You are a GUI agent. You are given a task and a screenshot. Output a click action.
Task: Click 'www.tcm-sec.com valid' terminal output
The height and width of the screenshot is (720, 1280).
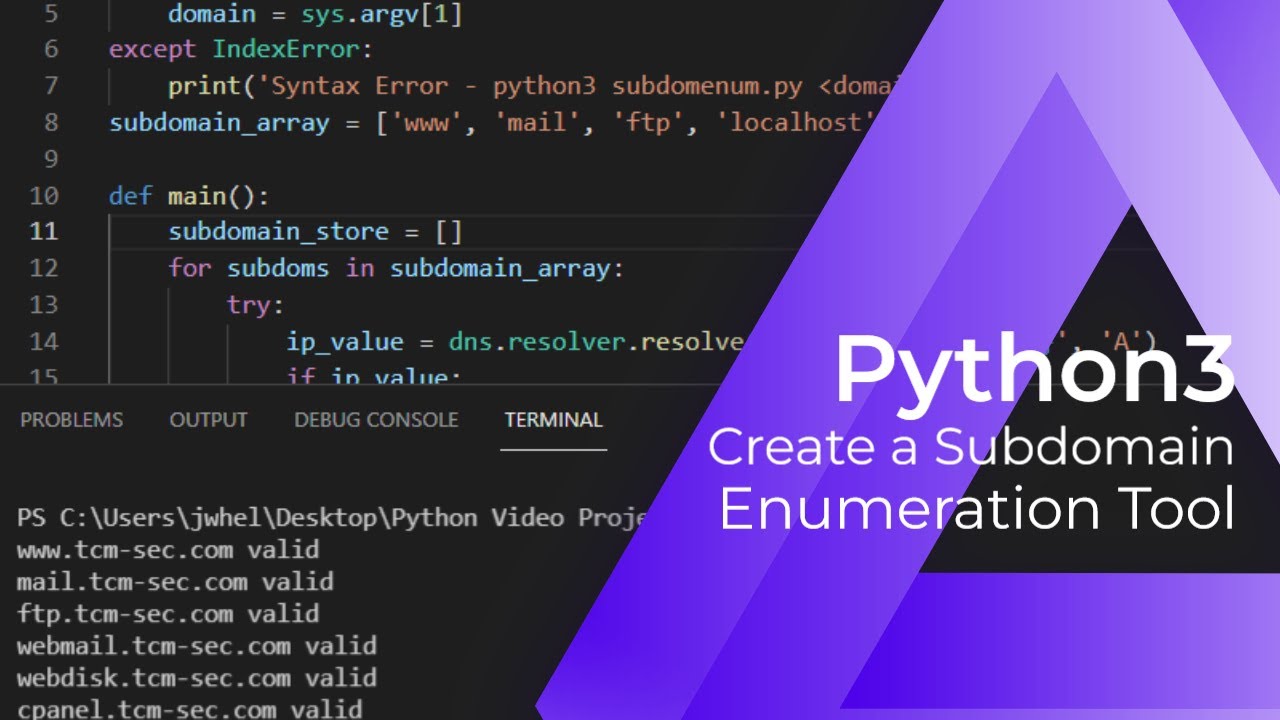pos(168,549)
